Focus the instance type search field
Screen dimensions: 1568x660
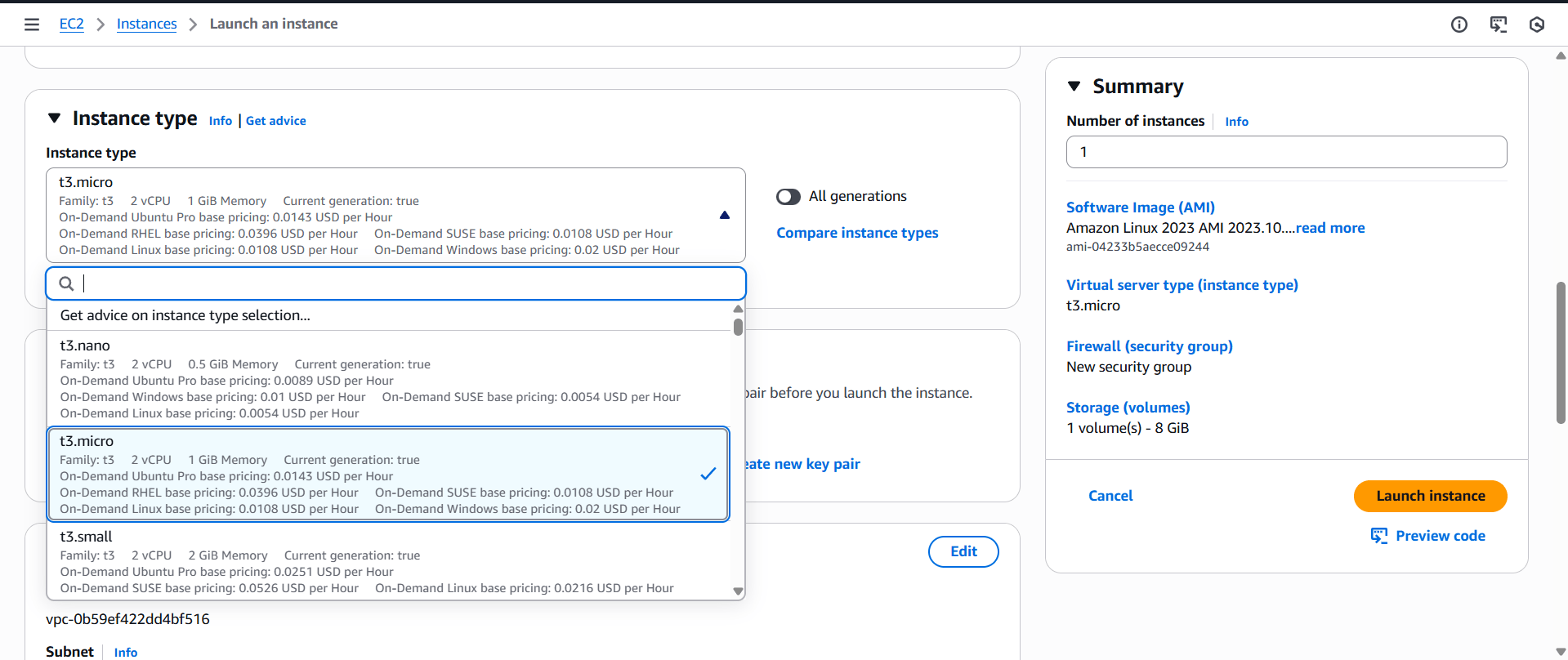[396, 283]
